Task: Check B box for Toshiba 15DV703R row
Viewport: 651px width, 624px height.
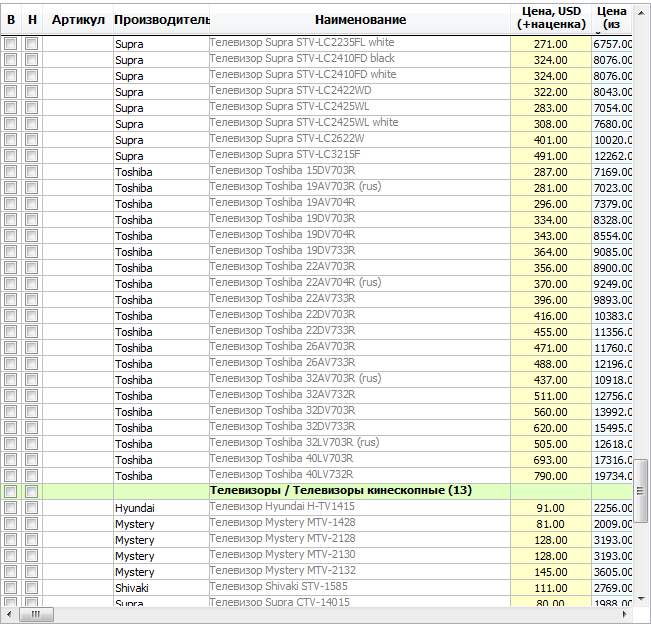Action: pyautogui.click(x=11, y=172)
